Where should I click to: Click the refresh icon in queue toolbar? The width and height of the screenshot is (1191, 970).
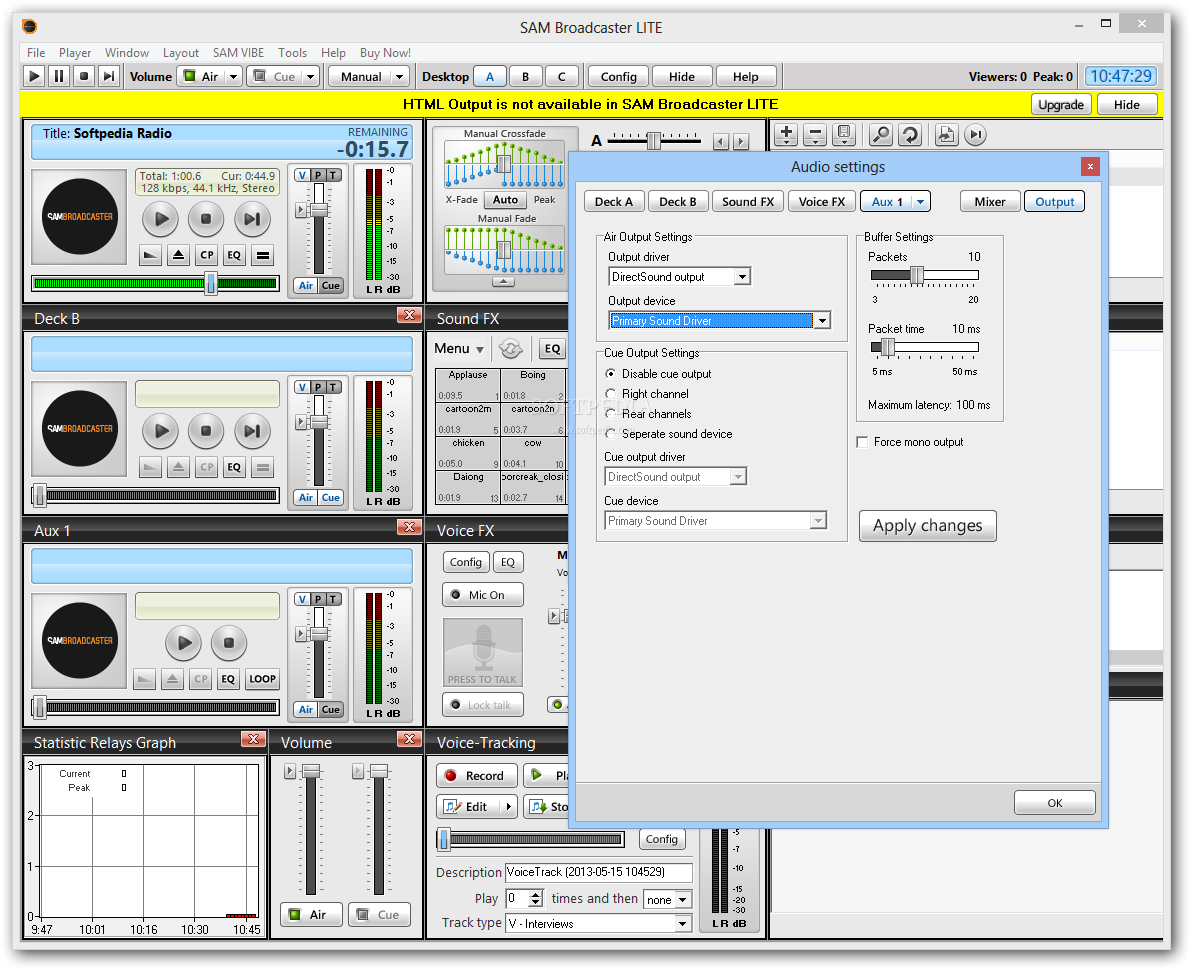910,135
